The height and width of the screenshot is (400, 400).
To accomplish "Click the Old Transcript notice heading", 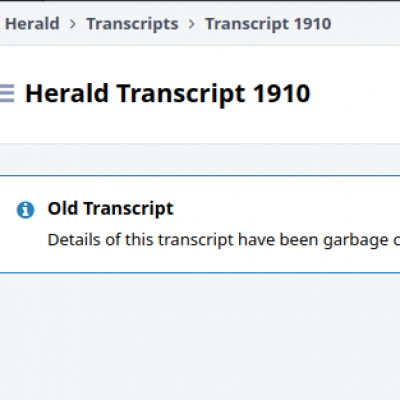I will pos(110,209).
